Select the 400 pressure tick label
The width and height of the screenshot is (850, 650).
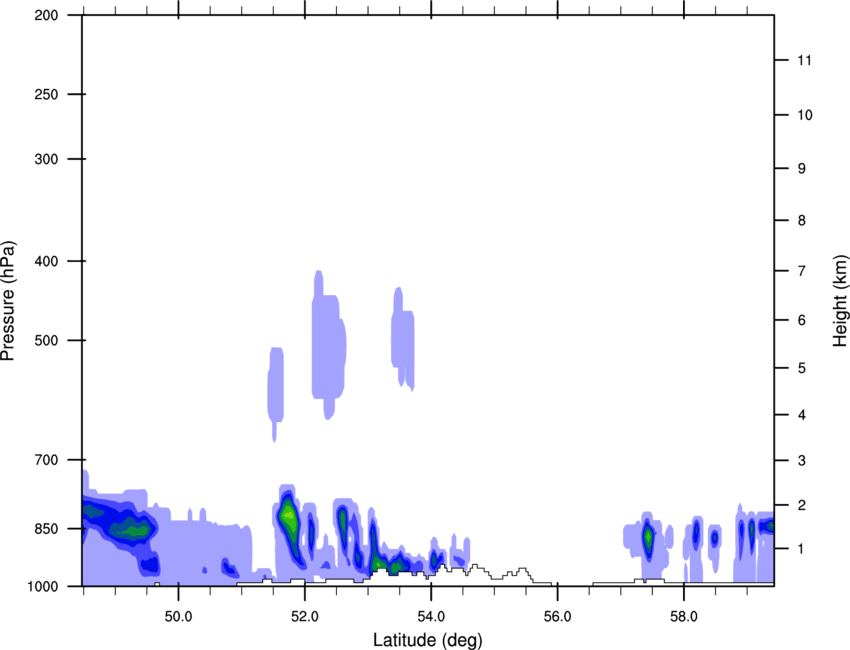click(x=46, y=261)
